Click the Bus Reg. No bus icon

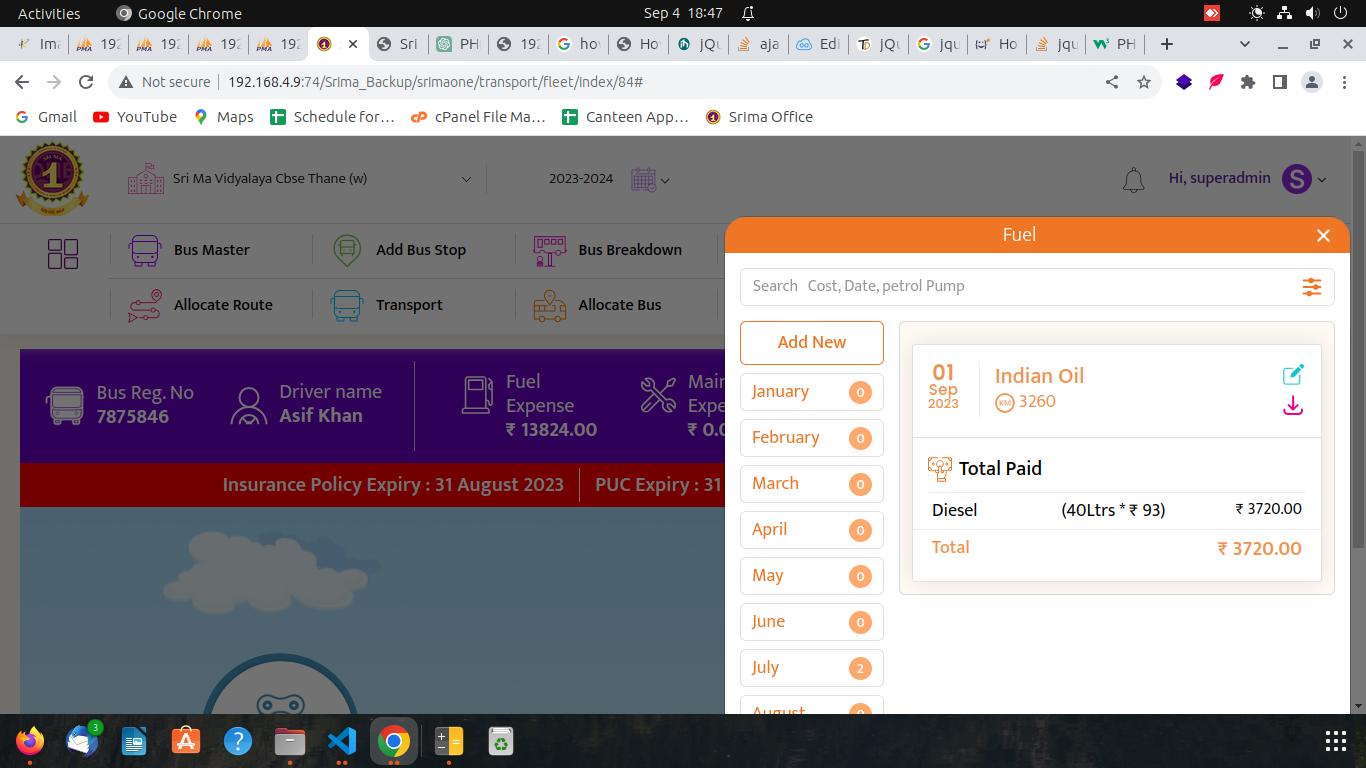(65, 406)
